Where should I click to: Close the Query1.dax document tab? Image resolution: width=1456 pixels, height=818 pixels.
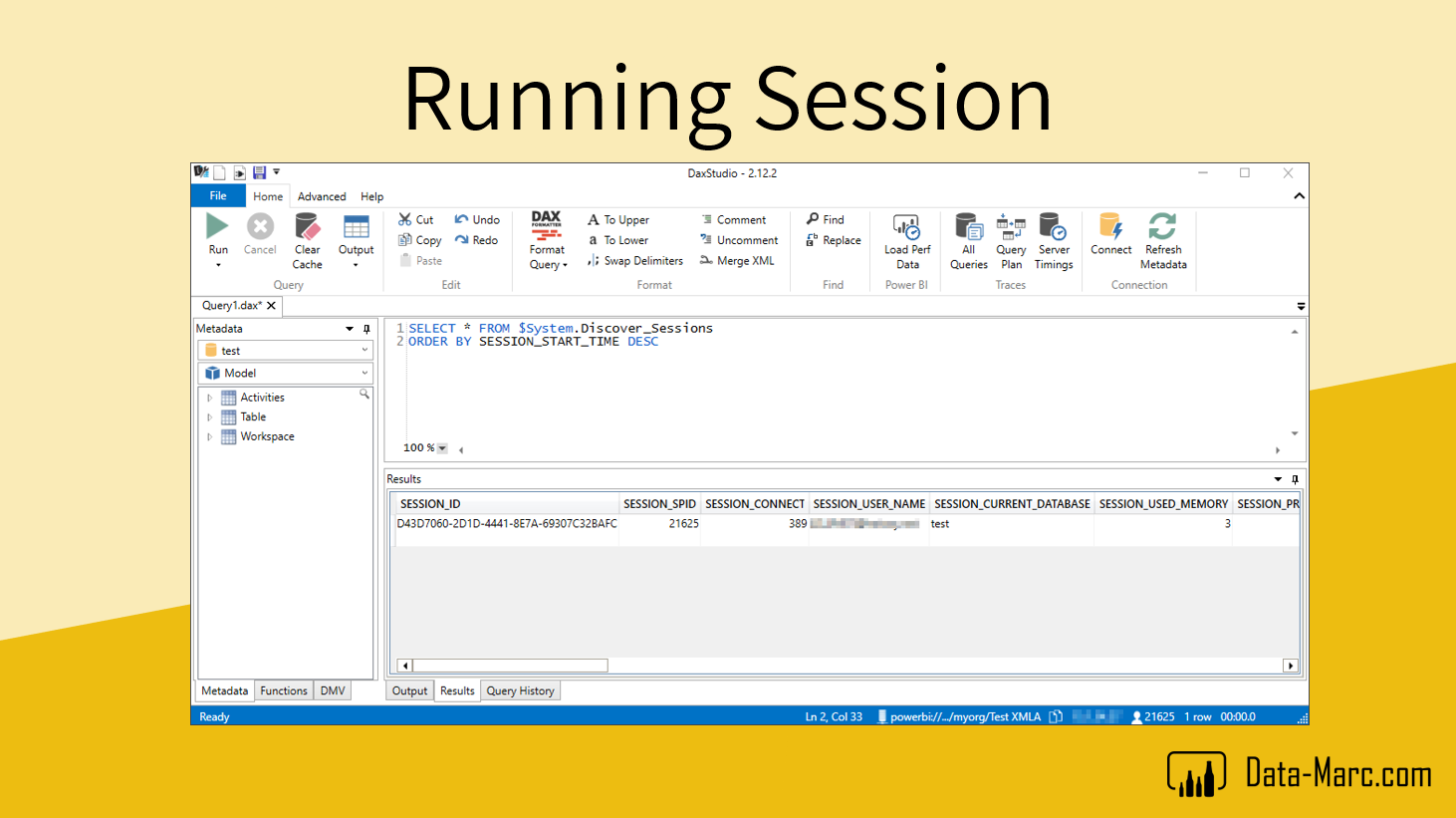pos(271,306)
